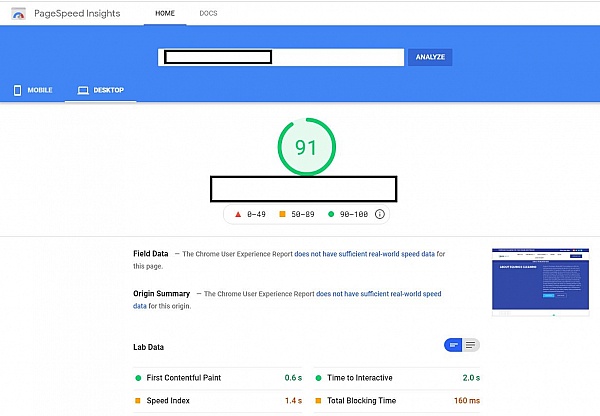Click the 0.6 s value

[x=293, y=378]
